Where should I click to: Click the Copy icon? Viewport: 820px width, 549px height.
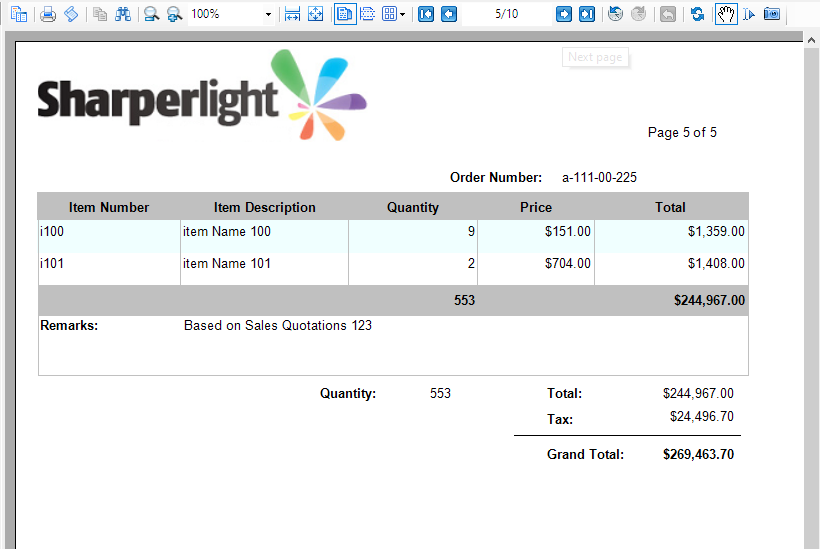coord(100,14)
